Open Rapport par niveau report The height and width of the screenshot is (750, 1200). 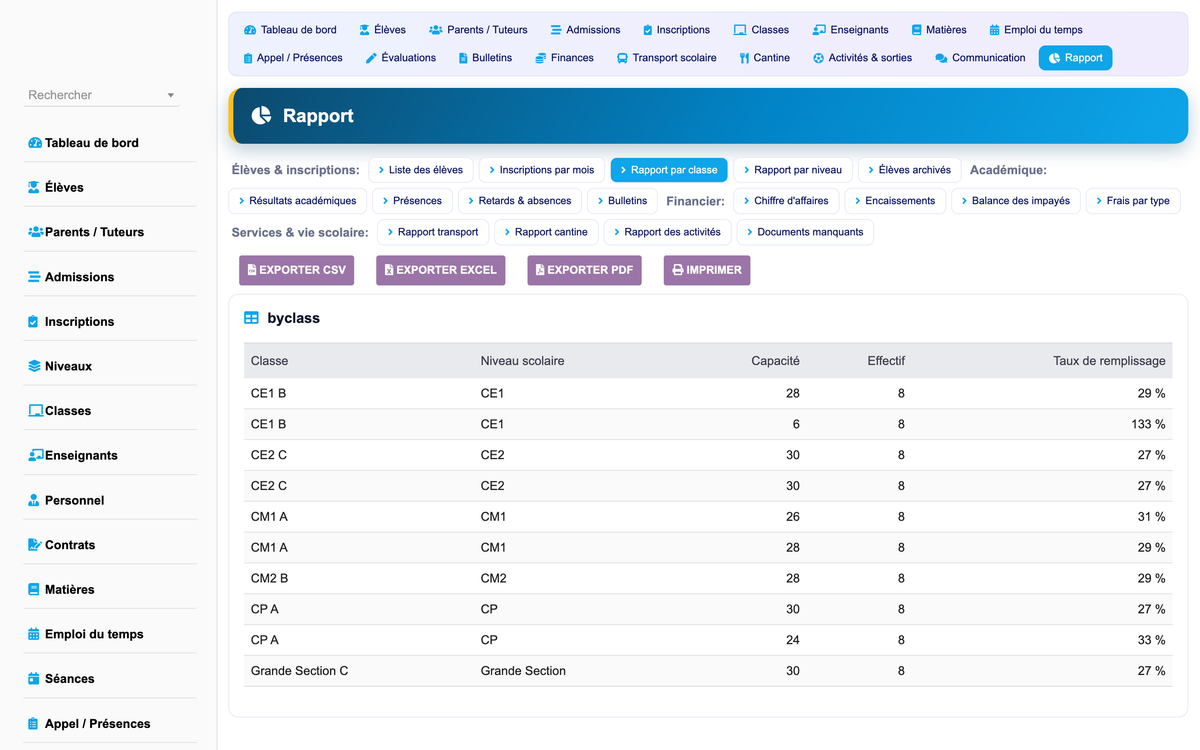pos(793,170)
